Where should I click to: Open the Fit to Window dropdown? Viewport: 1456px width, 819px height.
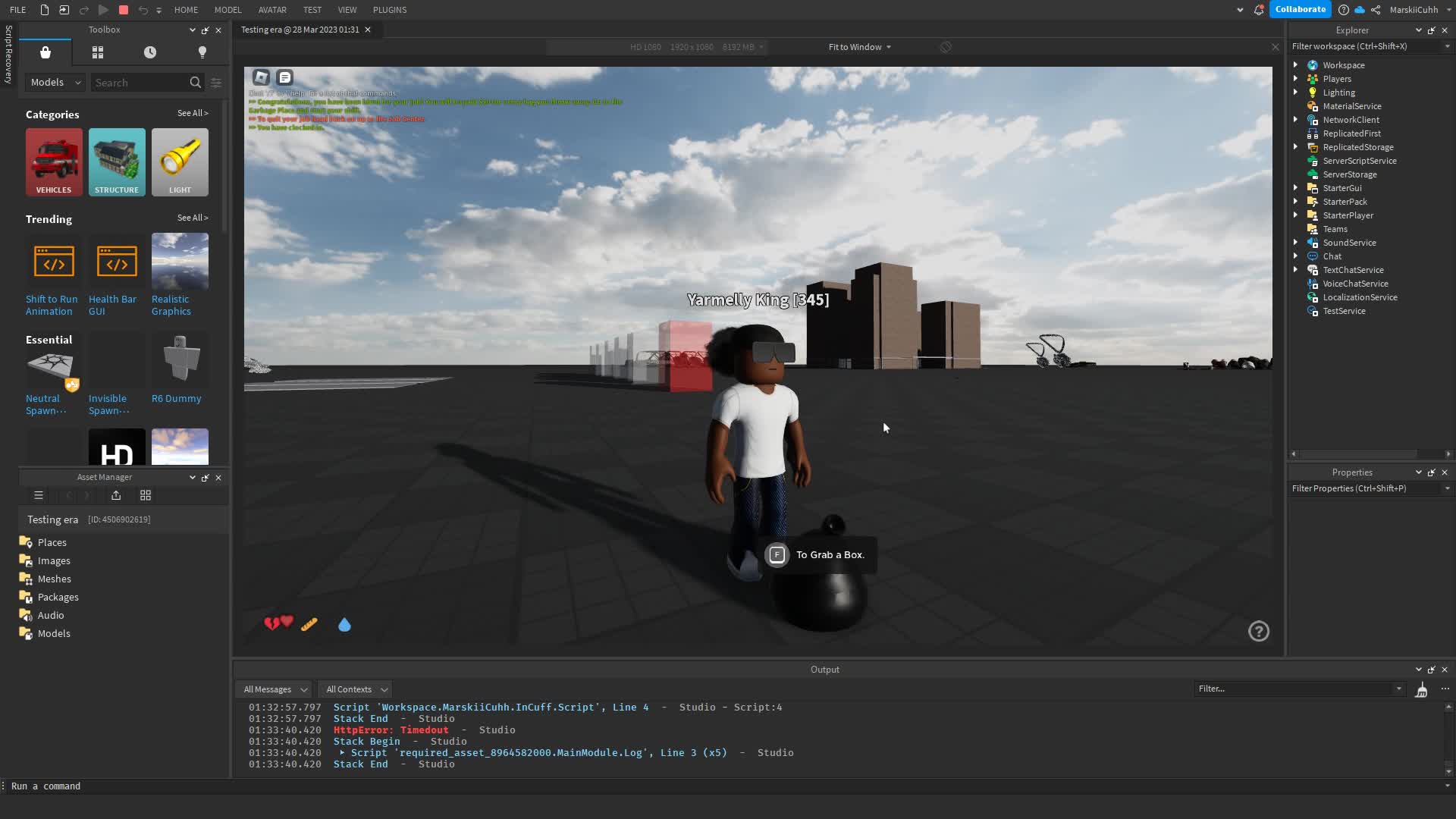(x=859, y=47)
